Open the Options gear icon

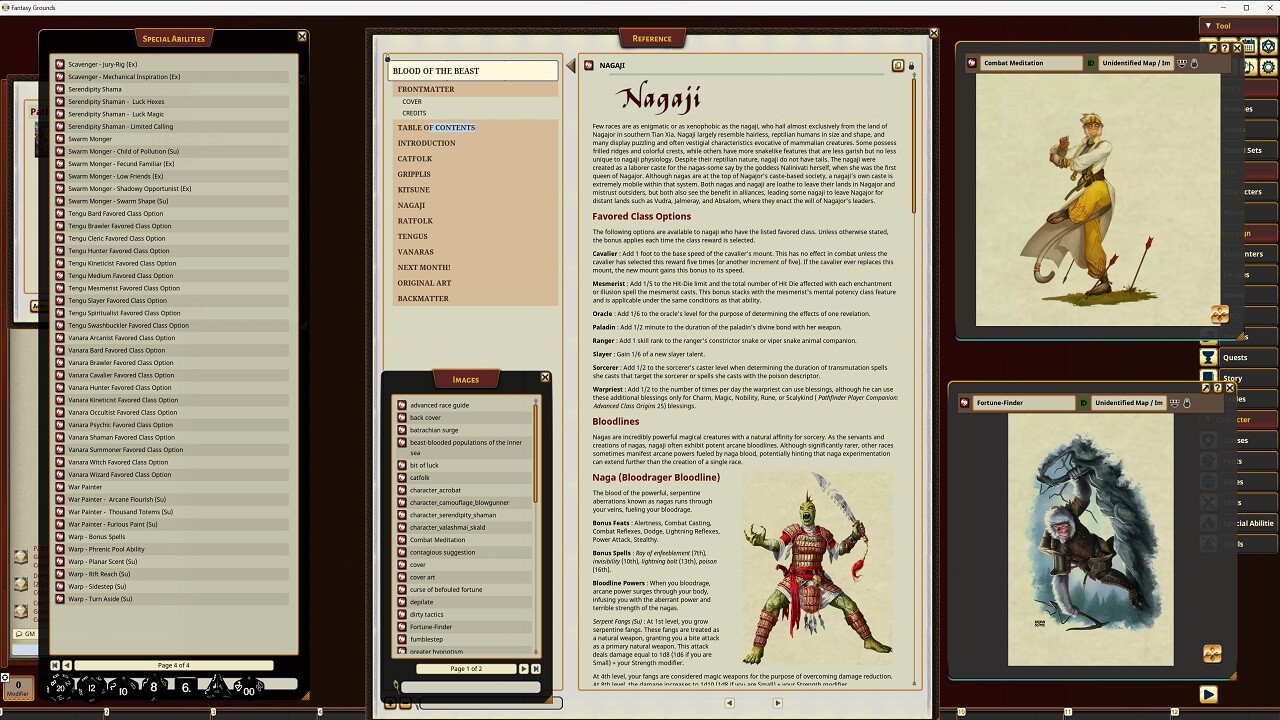1269,66
